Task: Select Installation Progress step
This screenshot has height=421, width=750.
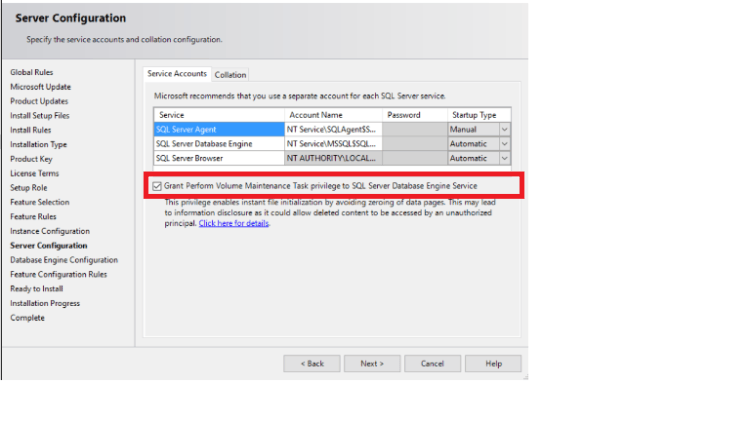Action: tap(45, 303)
